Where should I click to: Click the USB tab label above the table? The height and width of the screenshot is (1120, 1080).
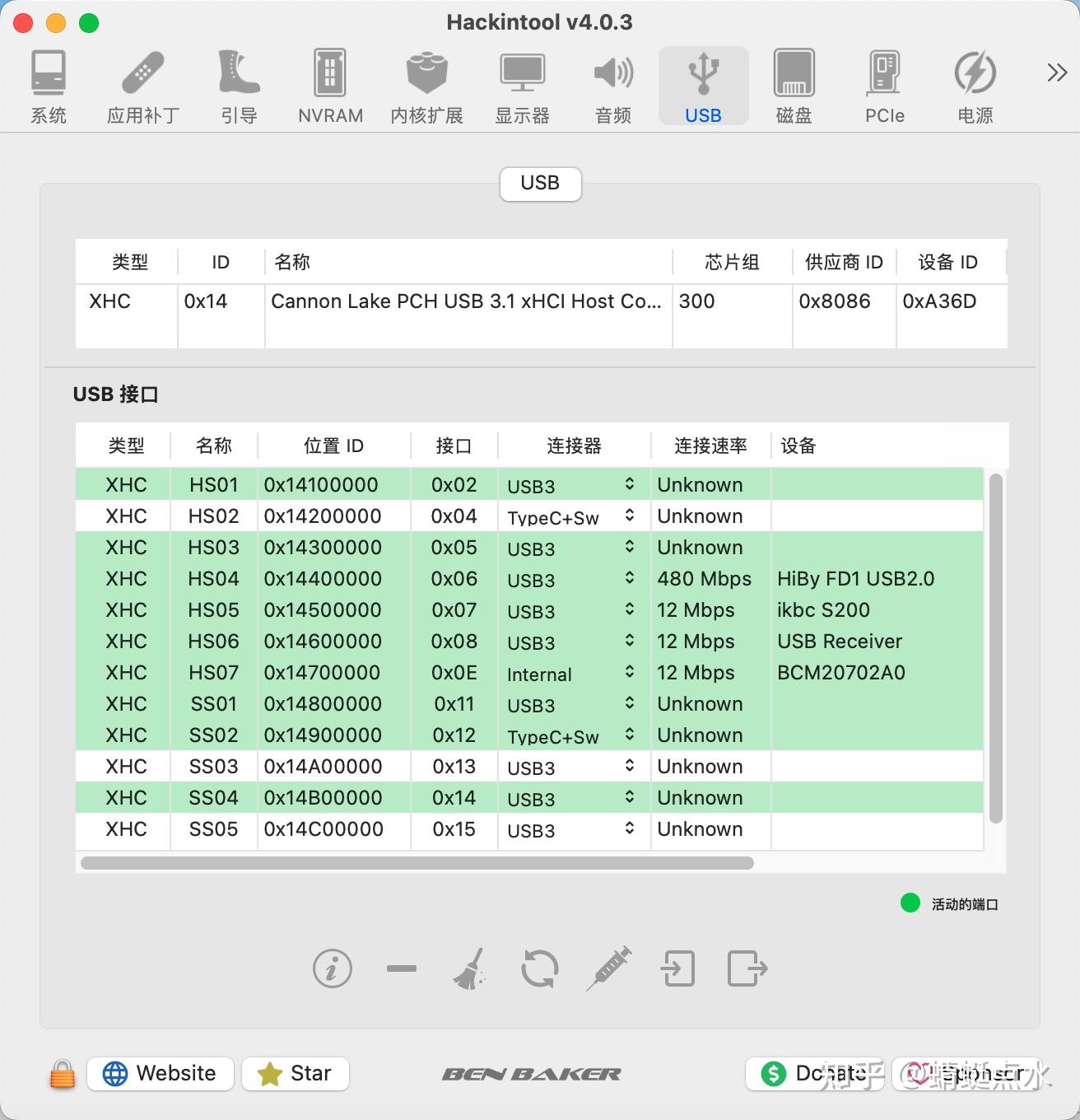[540, 184]
